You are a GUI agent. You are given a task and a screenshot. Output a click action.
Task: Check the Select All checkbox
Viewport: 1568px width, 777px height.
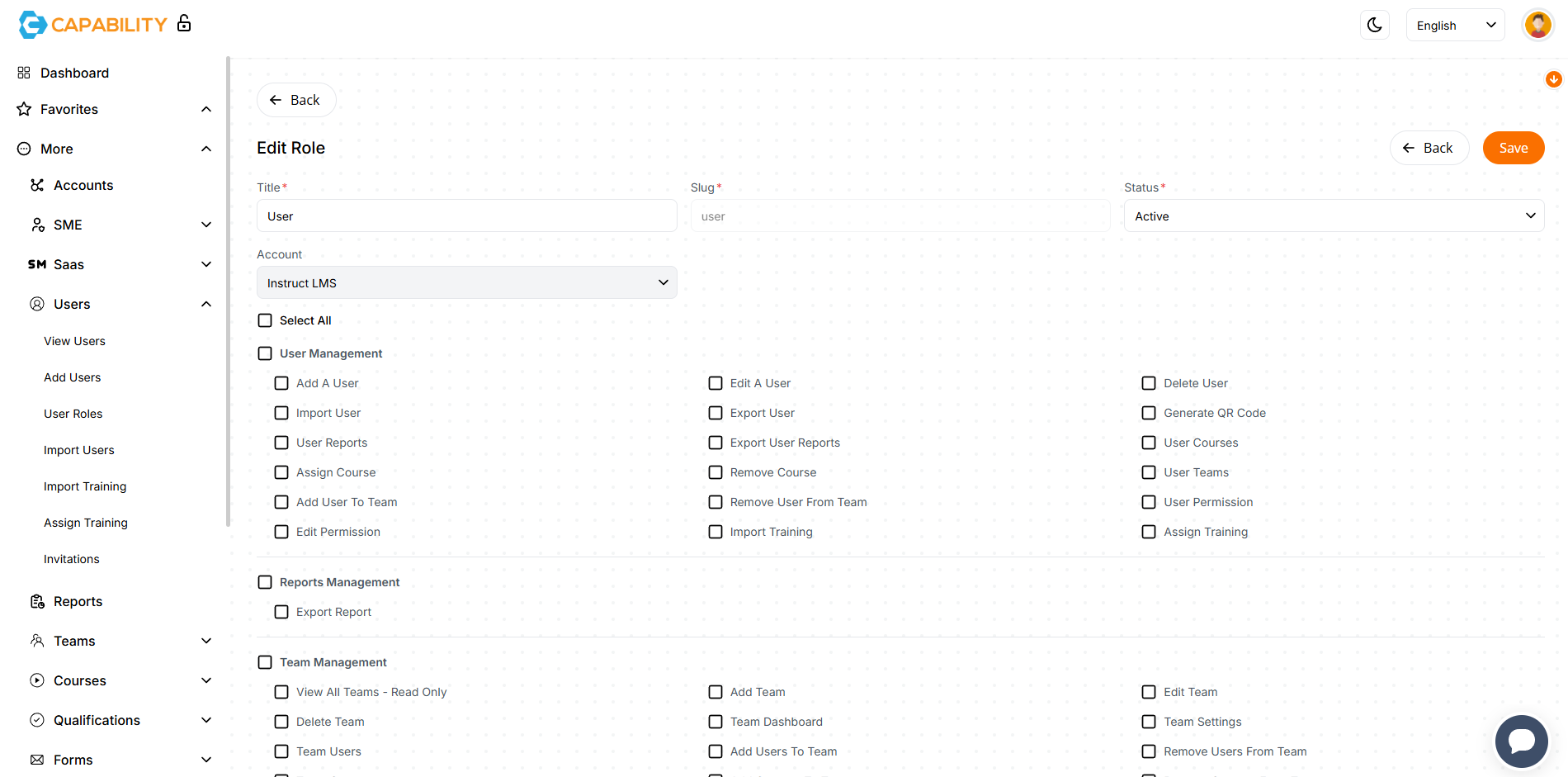point(265,320)
